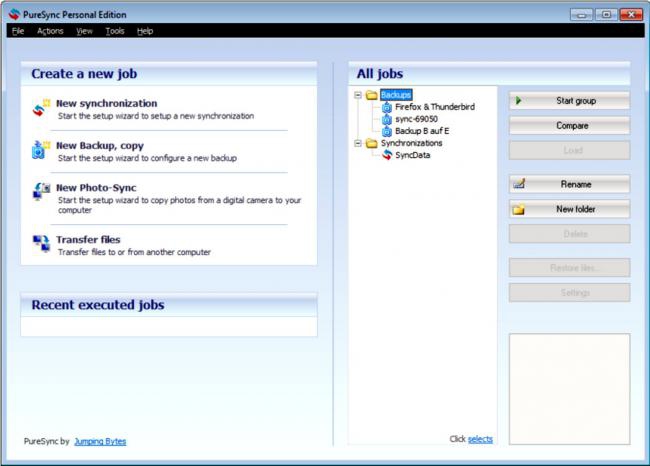Collapse the Synchronizations folder tree node
Screen dimensions: 650x466
click(x=358, y=143)
